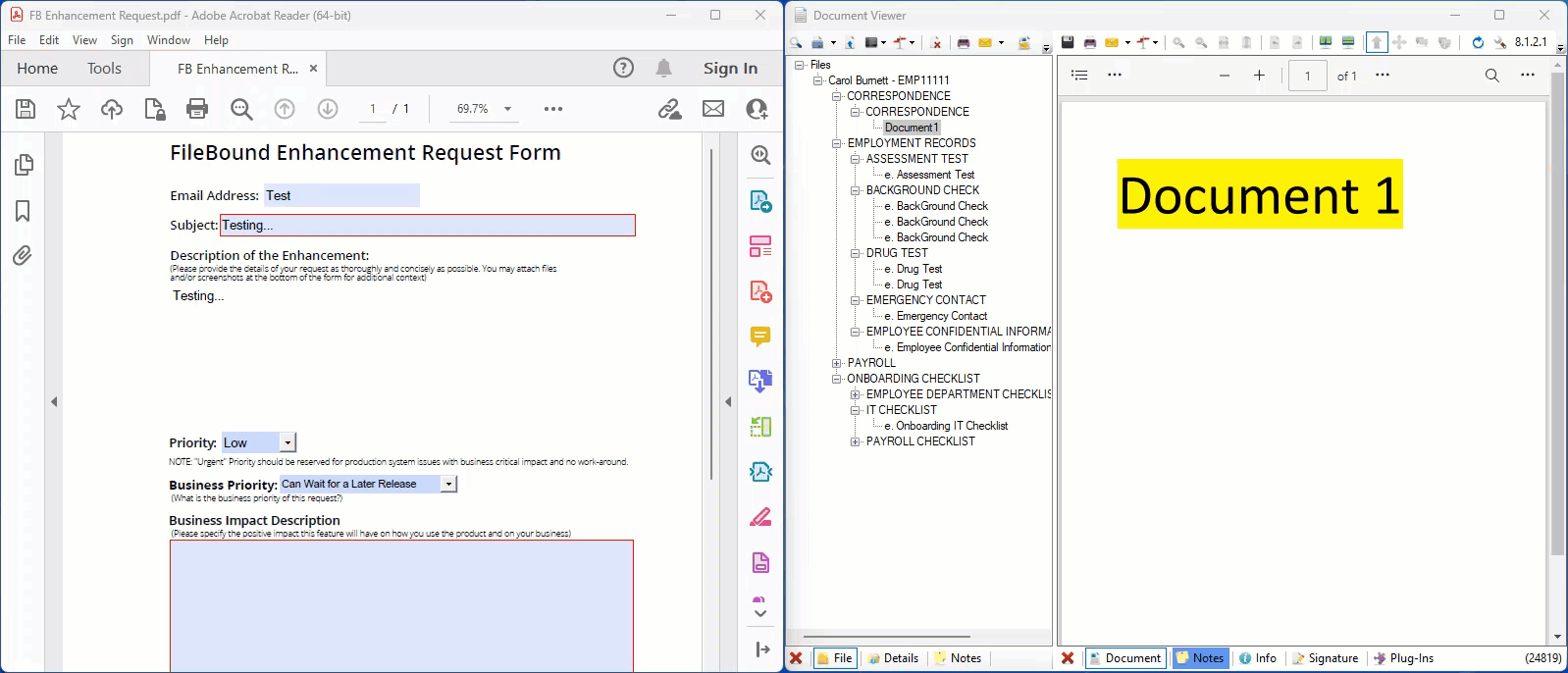Click the file tree horizontal scrollbar
This screenshot has width=1568, height=673.
tap(886, 637)
